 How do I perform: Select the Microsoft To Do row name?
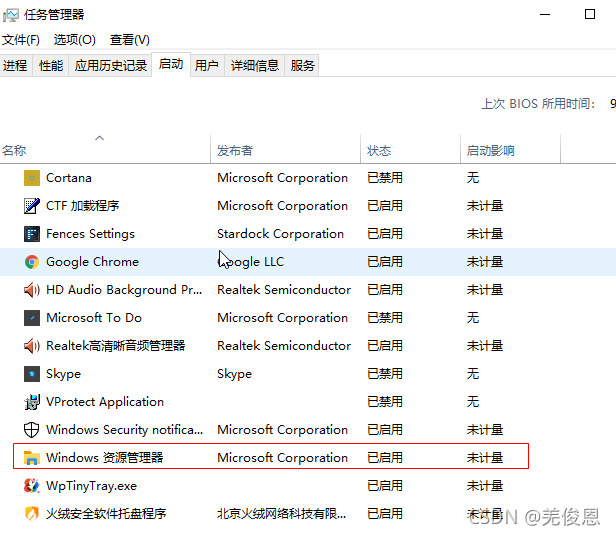(x=94, y=318)
